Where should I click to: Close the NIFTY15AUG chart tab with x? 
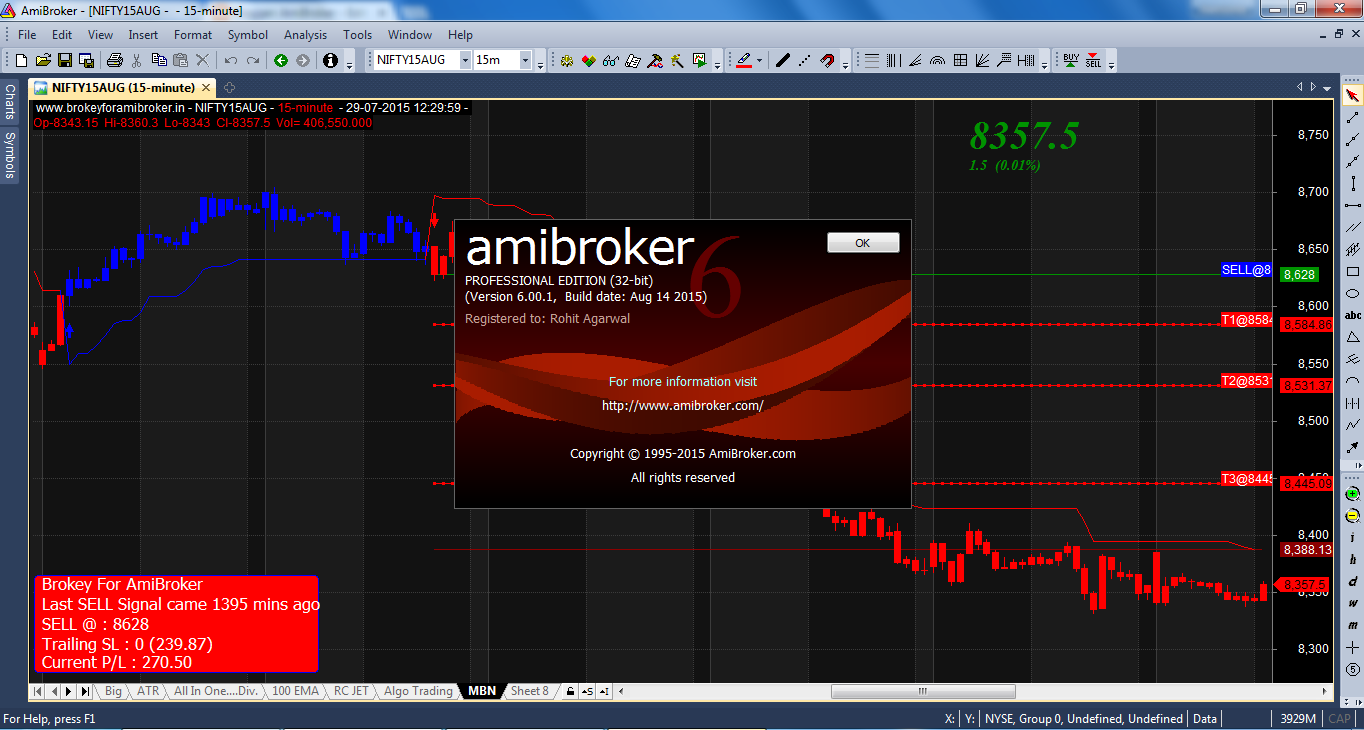click(x=207, y=87)
